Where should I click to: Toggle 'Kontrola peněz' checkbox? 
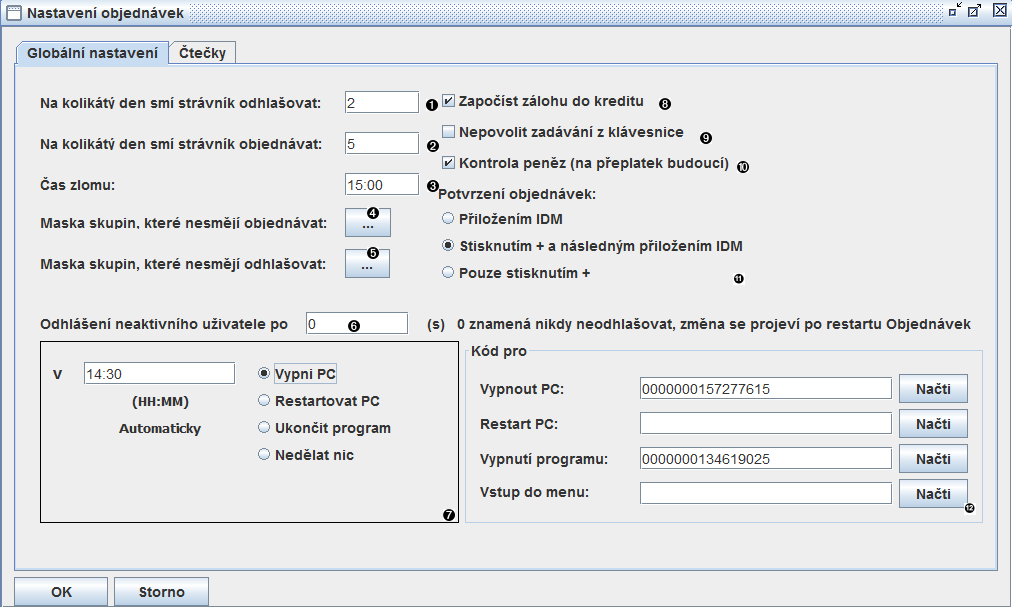(449, 163)
